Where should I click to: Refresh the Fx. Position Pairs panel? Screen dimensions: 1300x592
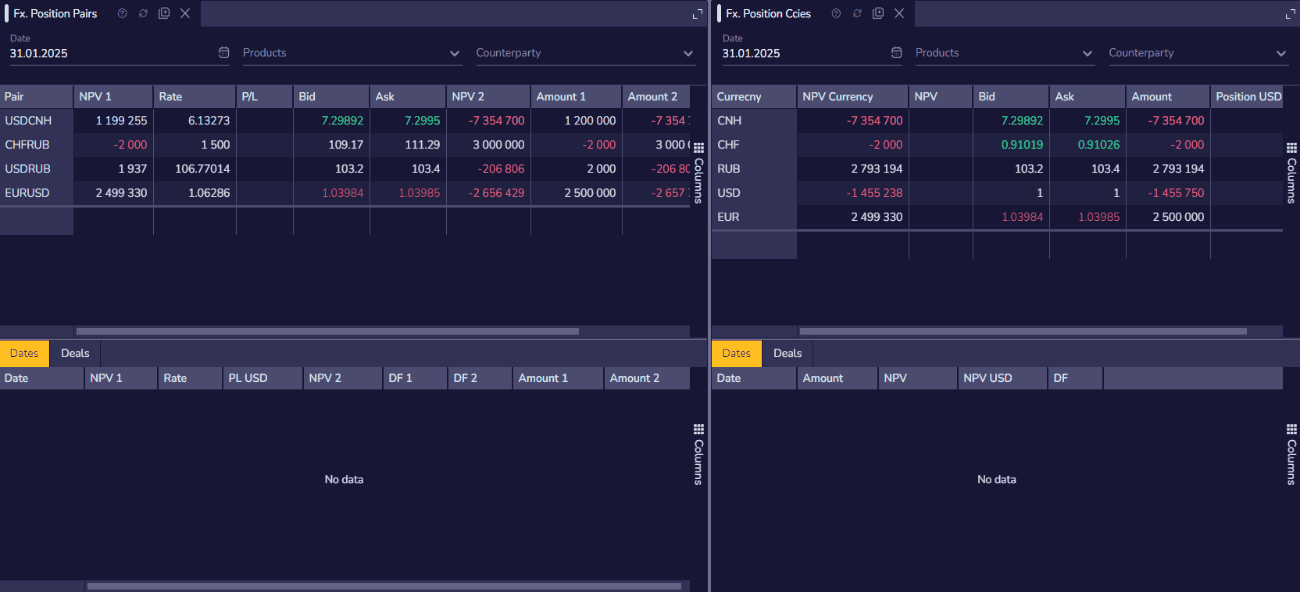click(x=143, y=14)
